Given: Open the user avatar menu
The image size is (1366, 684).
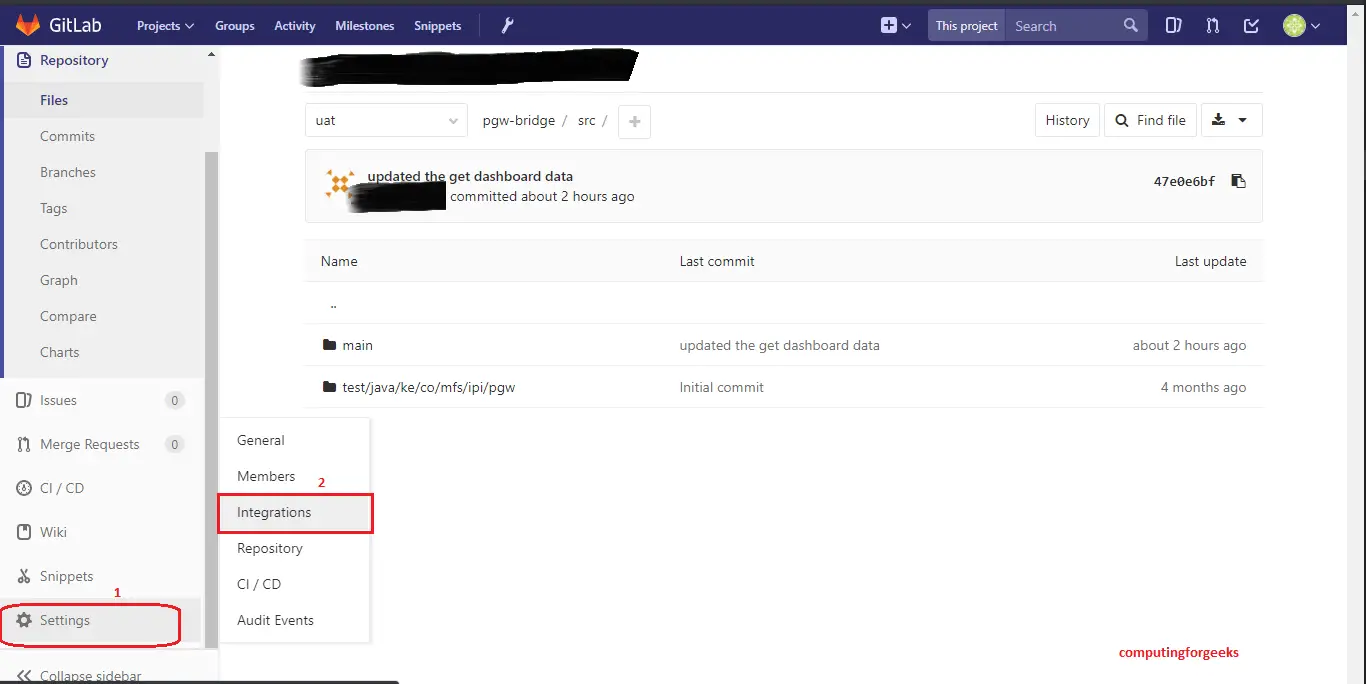Looking at the screenshot, I should tap(1301, 25).
